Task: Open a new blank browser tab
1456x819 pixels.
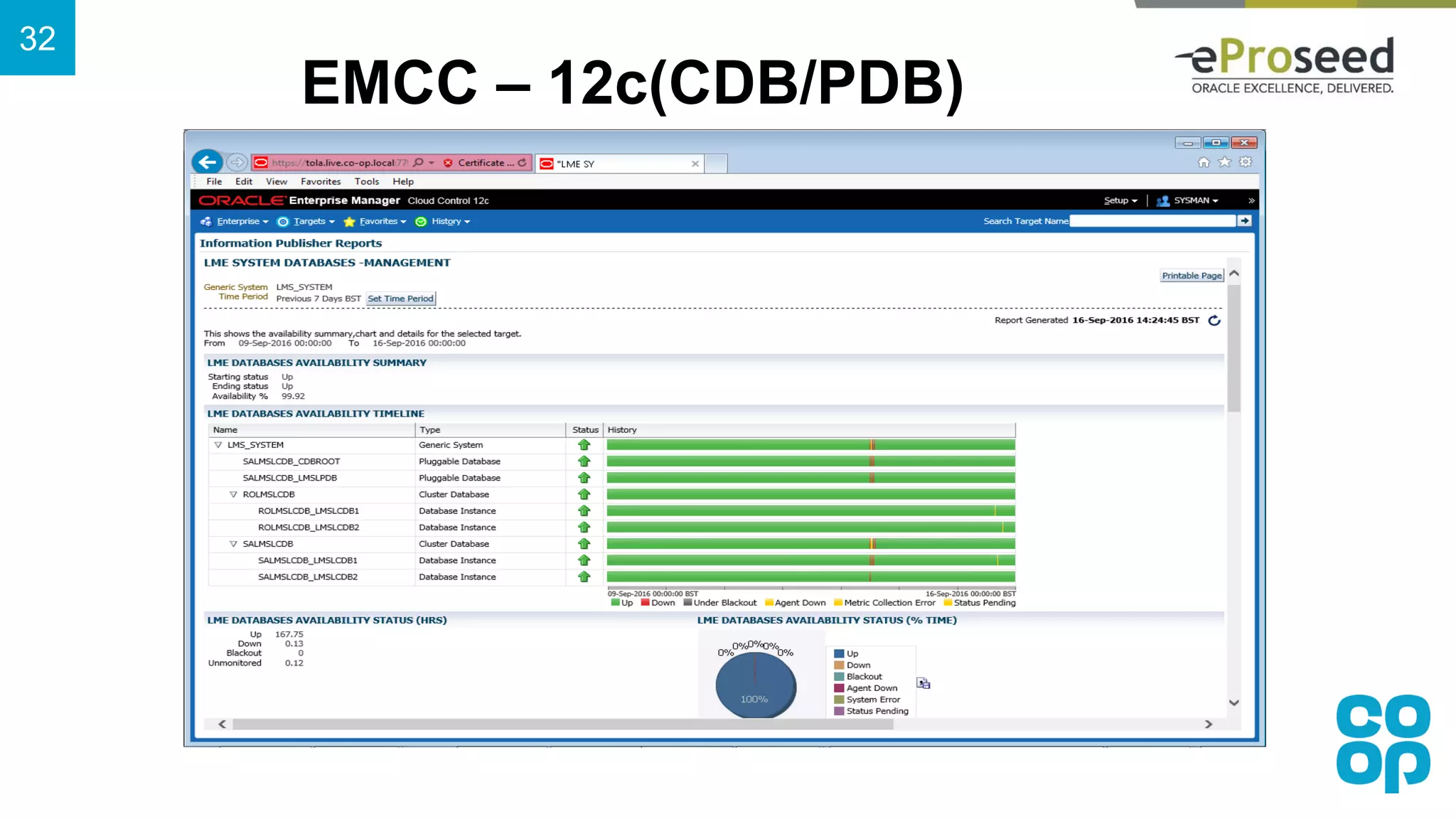Action: [x=716, y=164]
